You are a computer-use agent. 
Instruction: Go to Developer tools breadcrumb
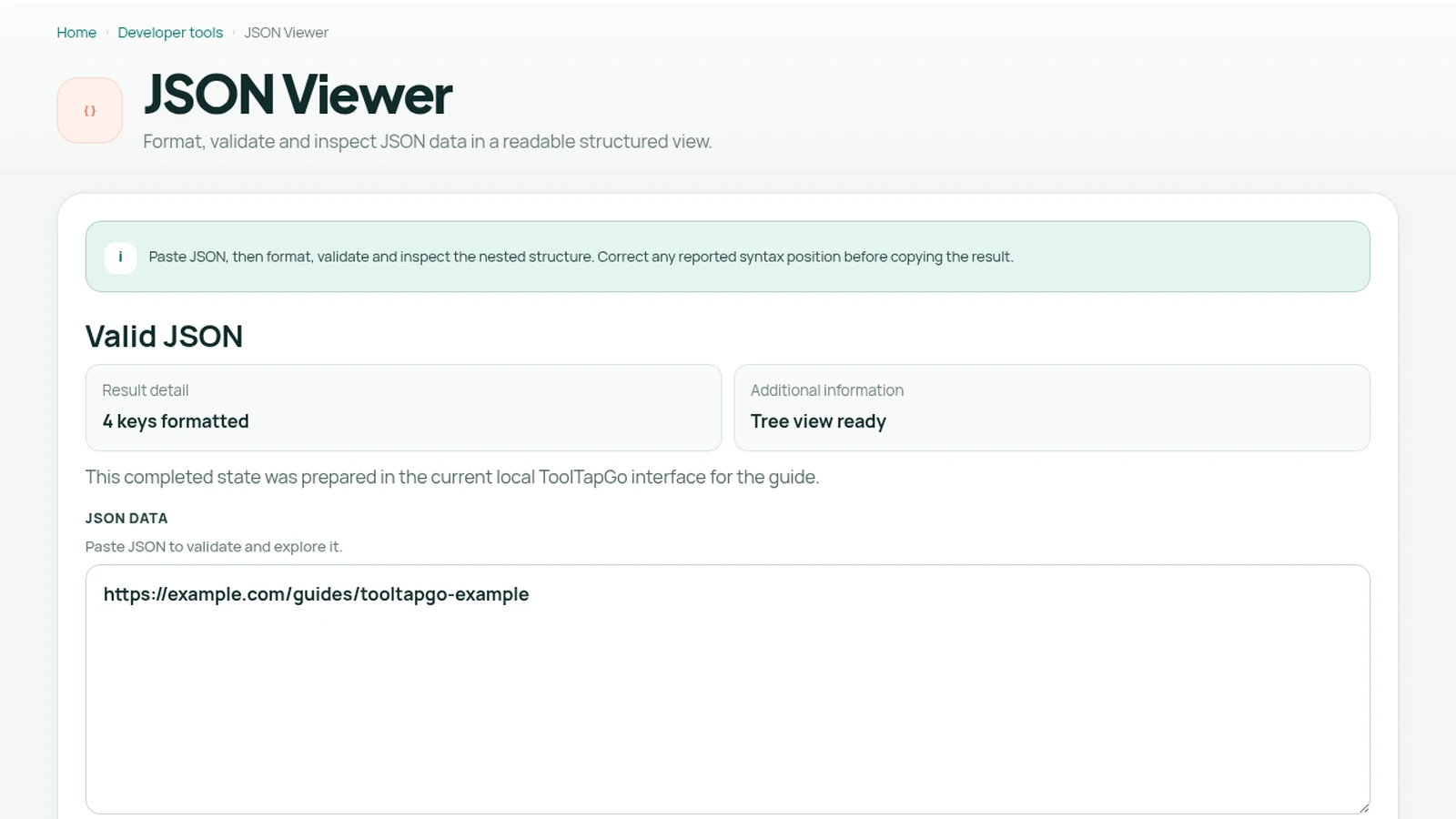(170, 33)
